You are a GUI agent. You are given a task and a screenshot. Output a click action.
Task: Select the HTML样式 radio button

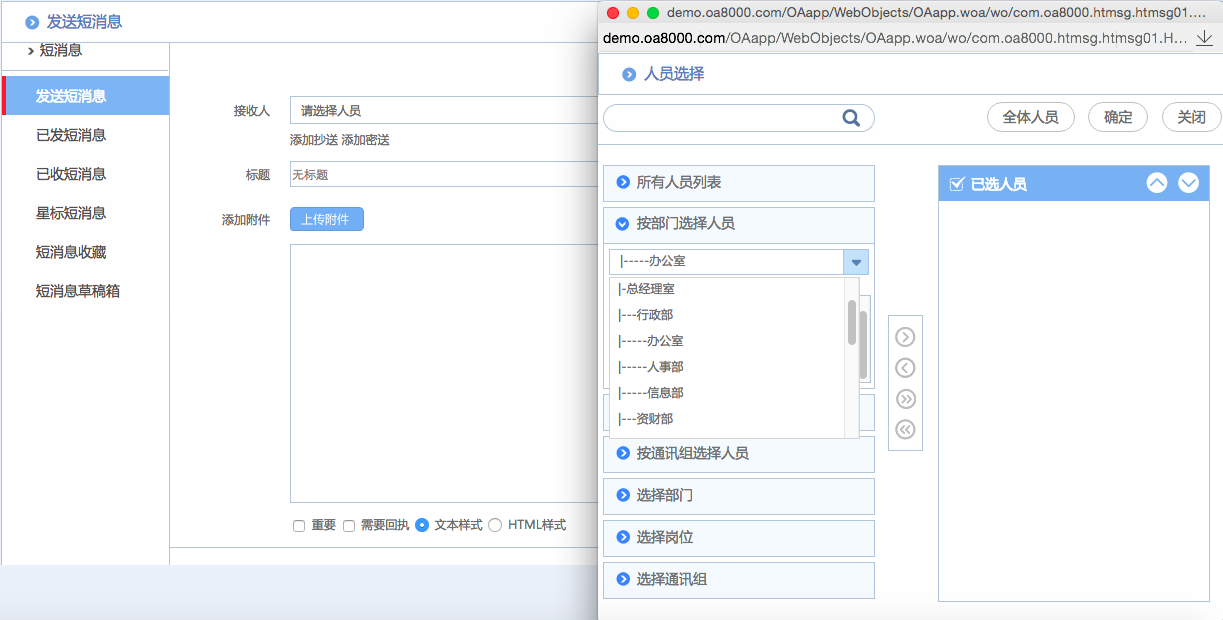pyautogui.click(x=494, y=524)
